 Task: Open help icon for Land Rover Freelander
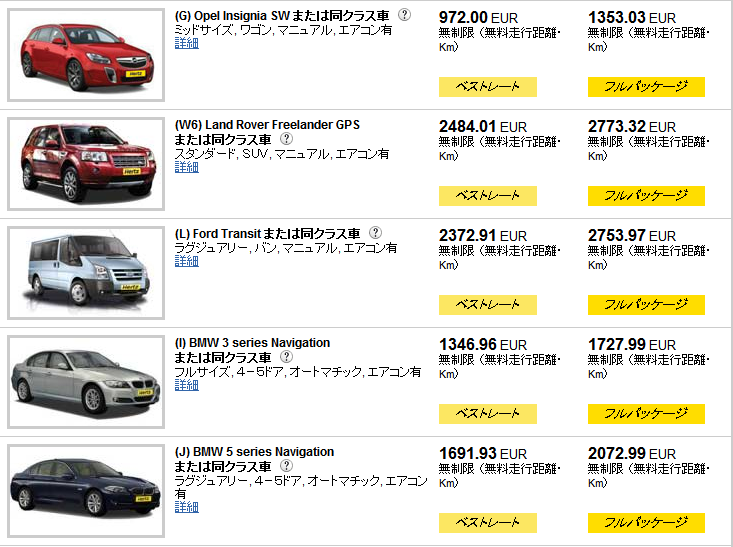[286, 139]
